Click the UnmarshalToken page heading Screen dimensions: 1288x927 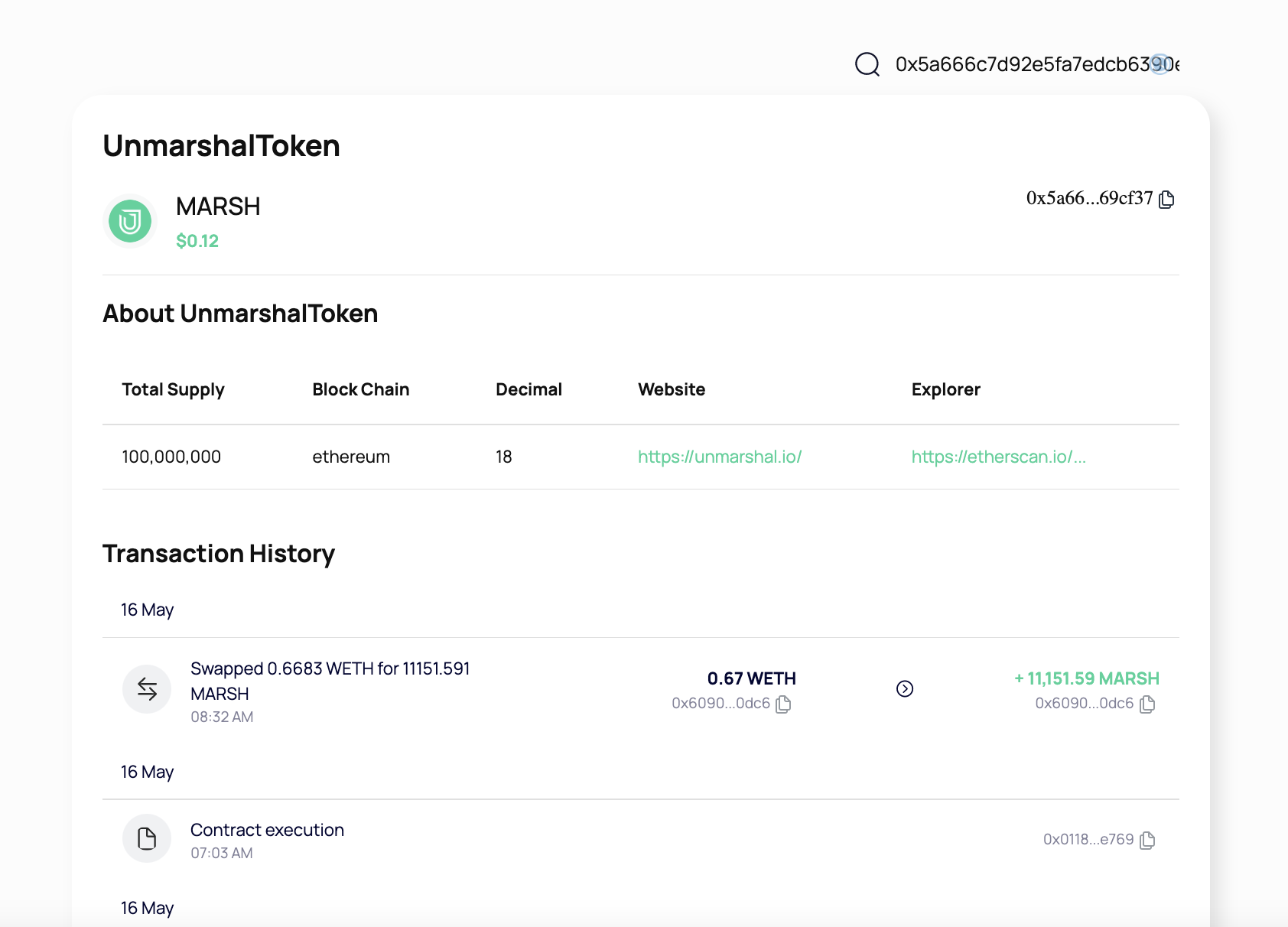click(x=221, y=146)
